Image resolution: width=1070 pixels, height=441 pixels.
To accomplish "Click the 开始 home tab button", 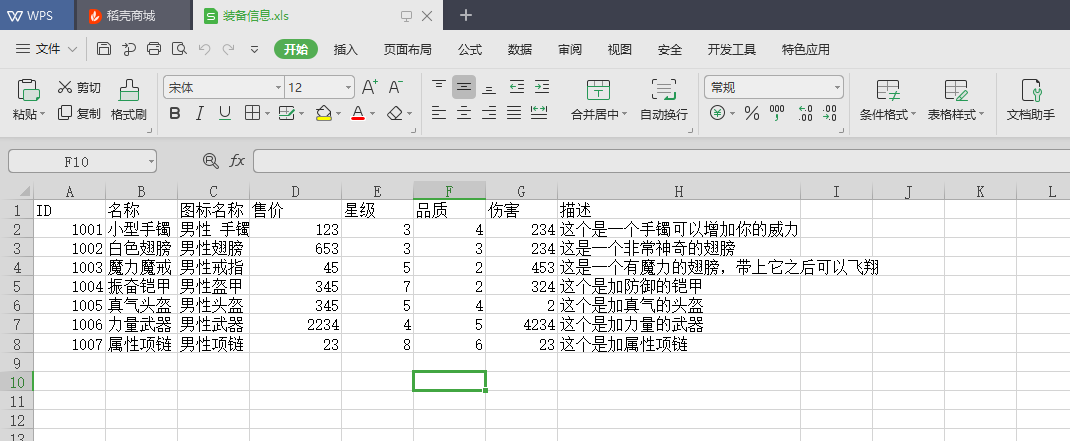I will click(x=295, y=49).
